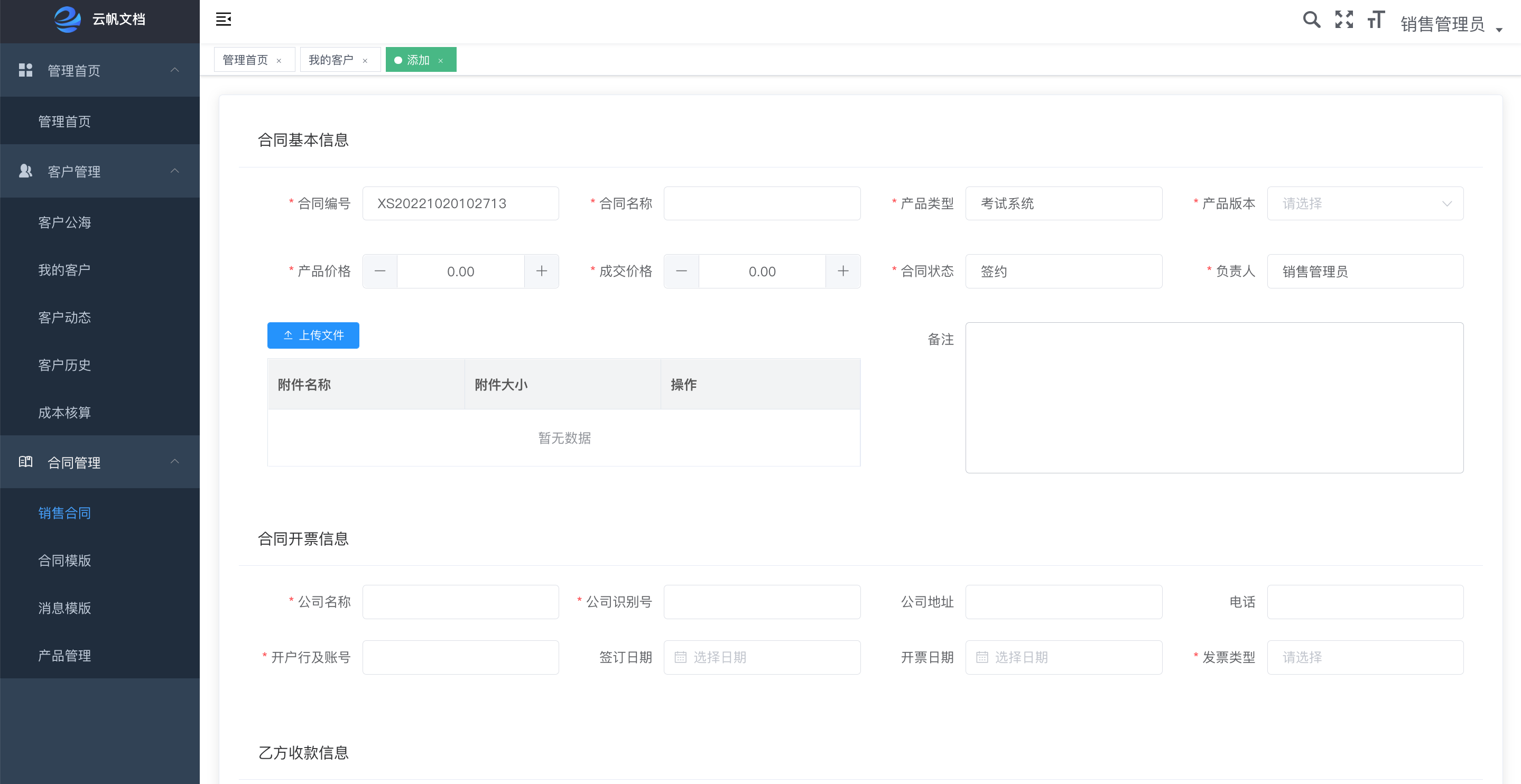
Task: Close the 添加 tab
Action: tap(440, 60)
